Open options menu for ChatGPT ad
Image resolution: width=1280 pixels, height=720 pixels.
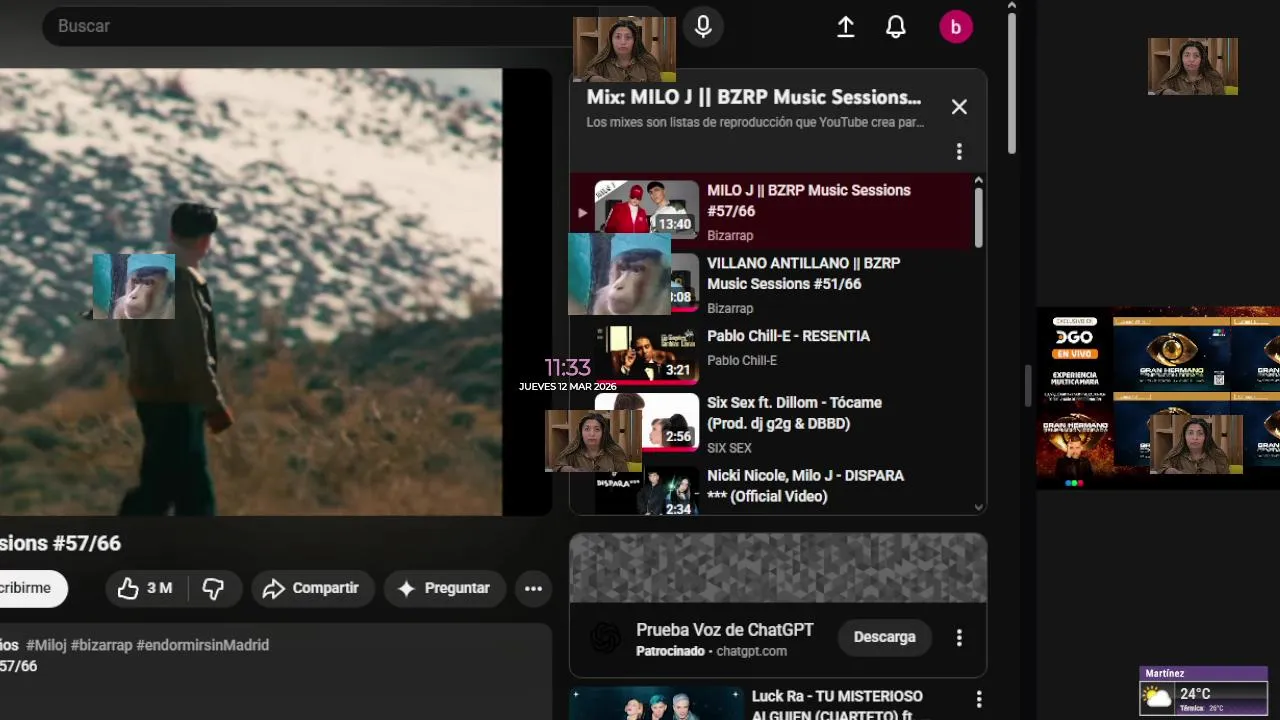click(959, 637)
